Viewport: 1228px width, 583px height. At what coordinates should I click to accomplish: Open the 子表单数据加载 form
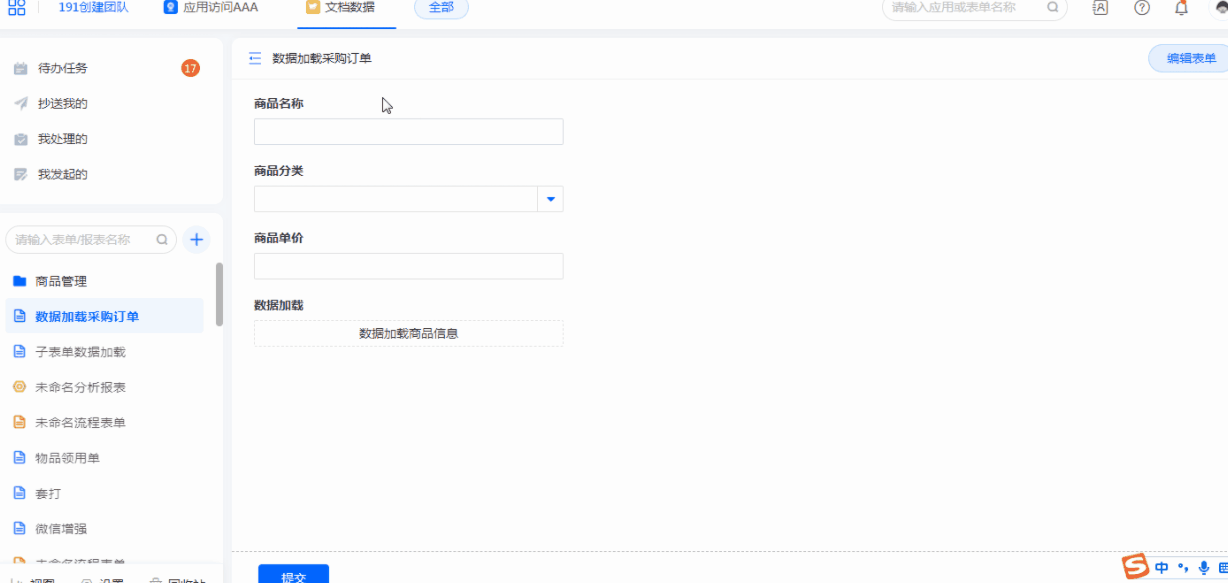(x=80, y=352)
